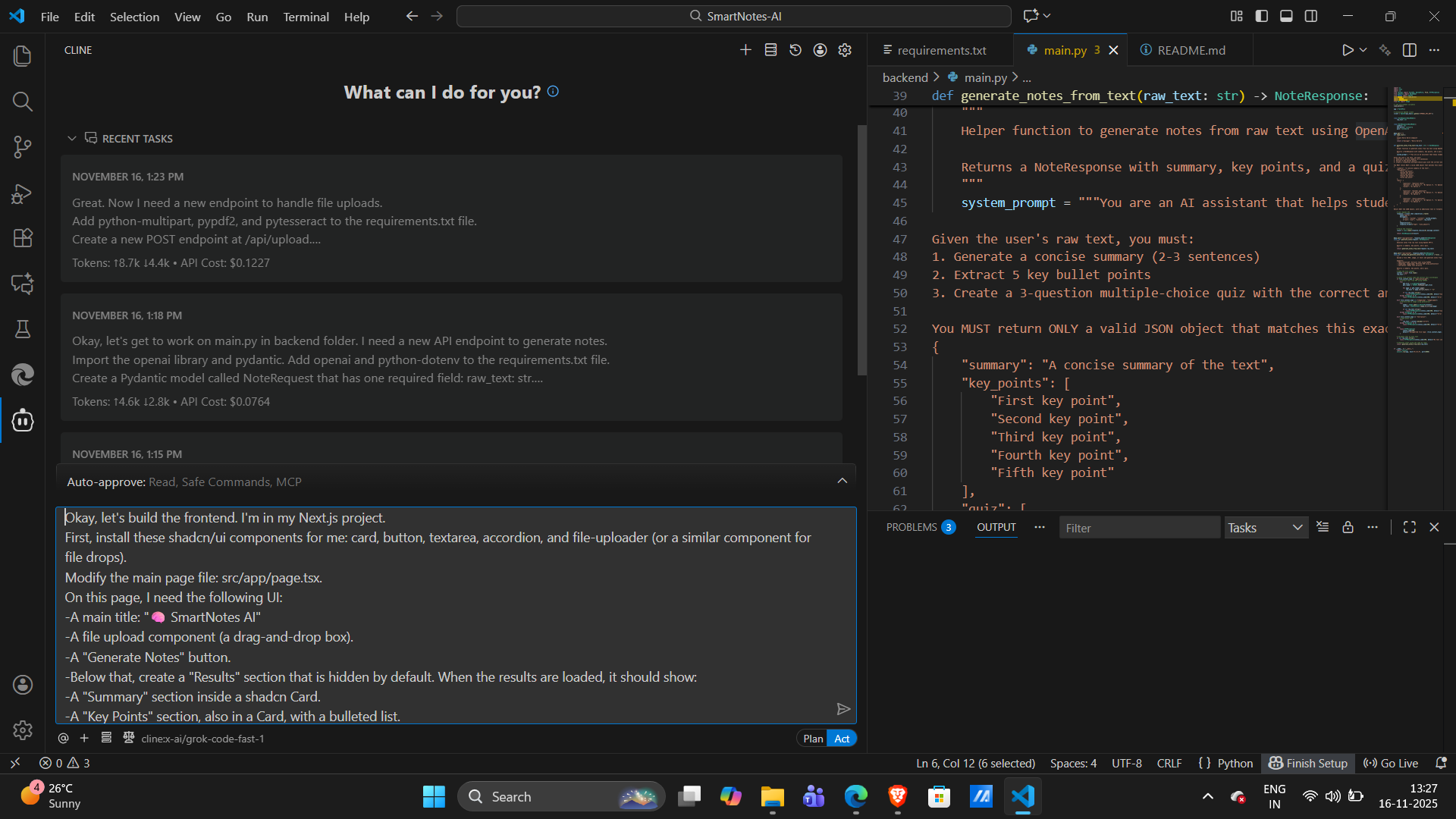Collapse the Recent Tasks section

click(x=72, y=139)
